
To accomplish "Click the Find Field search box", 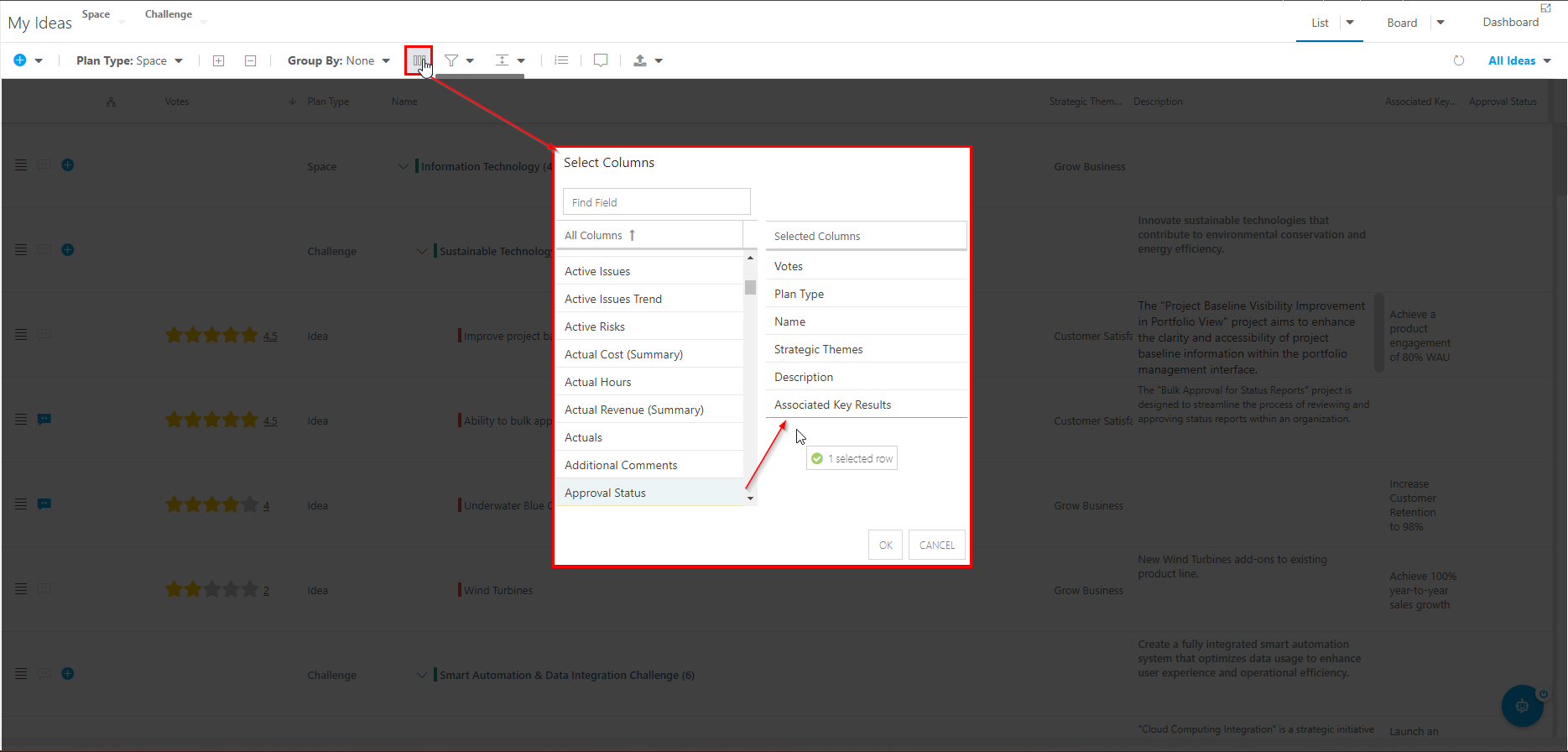I will [x=656, y=201].
